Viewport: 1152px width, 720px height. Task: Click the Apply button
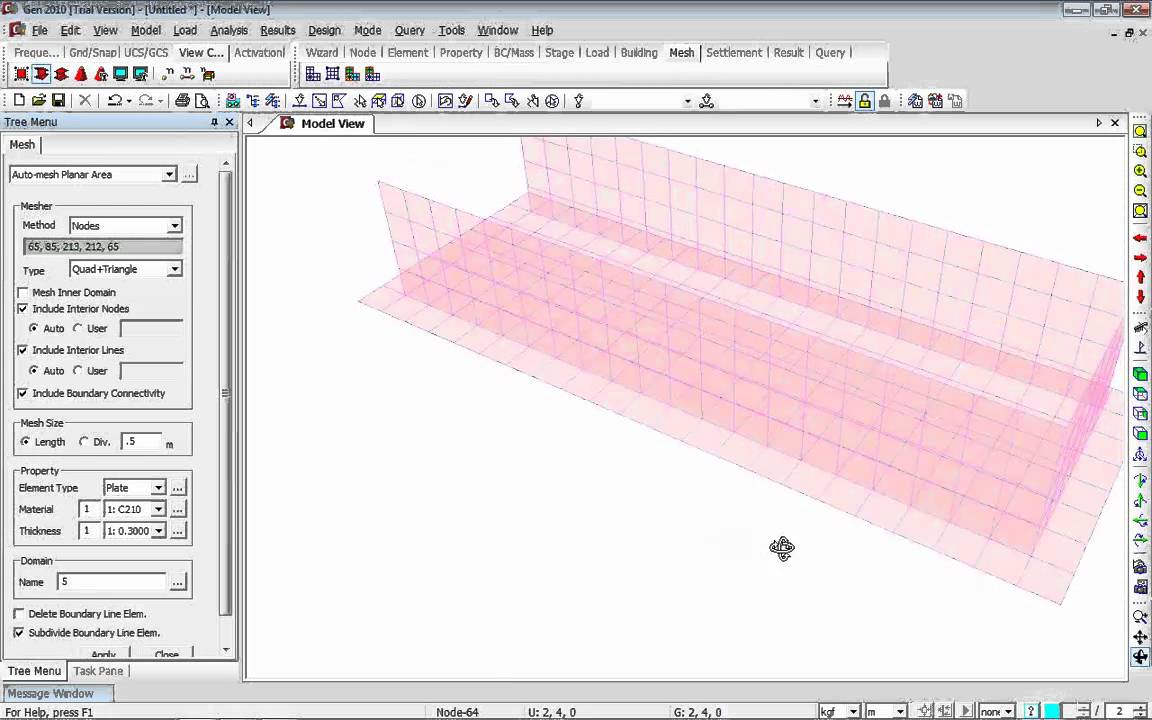(104, 652)
